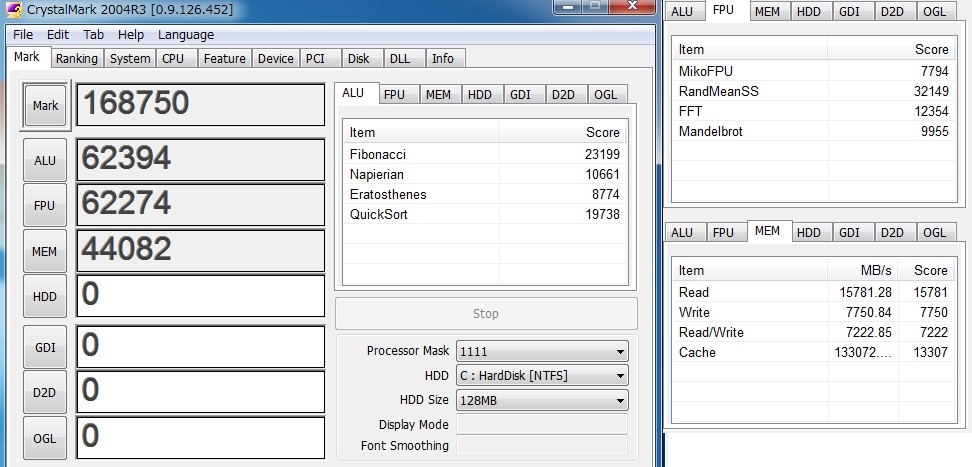
Task: Run the GDI benchmark button
Action: [45, 346]
